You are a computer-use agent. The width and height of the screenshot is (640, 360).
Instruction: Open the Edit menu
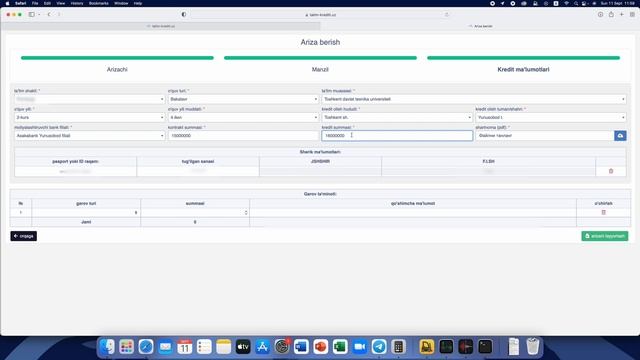(47, 3)
